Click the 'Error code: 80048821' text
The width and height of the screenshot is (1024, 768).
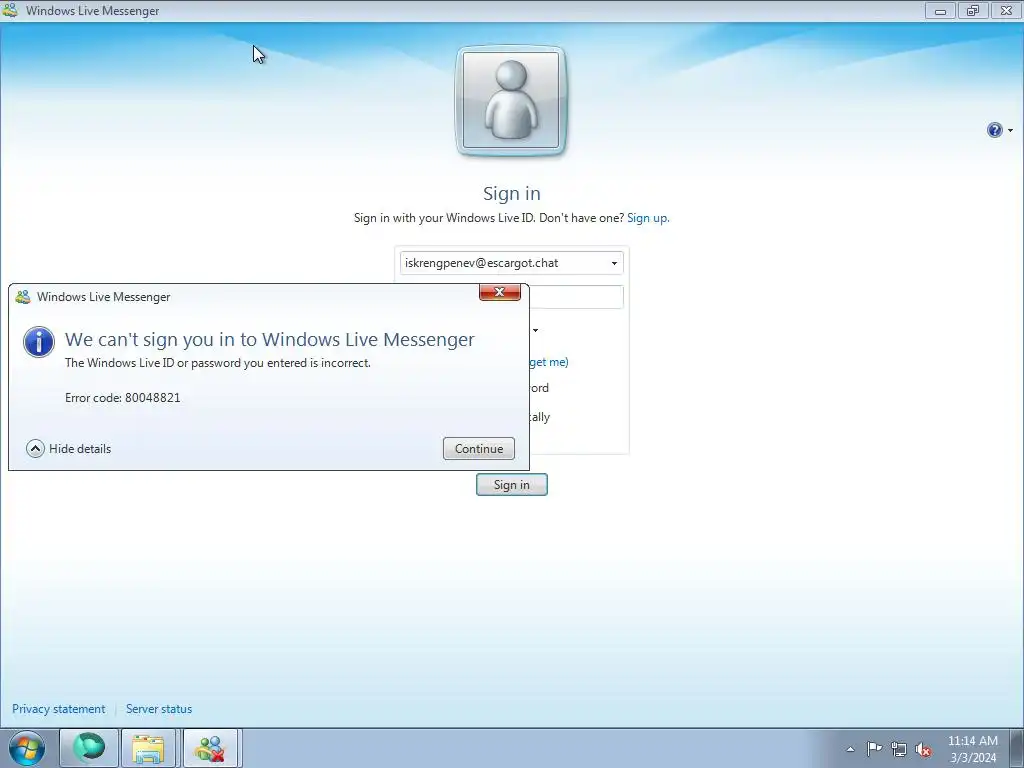(x=123, y=398)
